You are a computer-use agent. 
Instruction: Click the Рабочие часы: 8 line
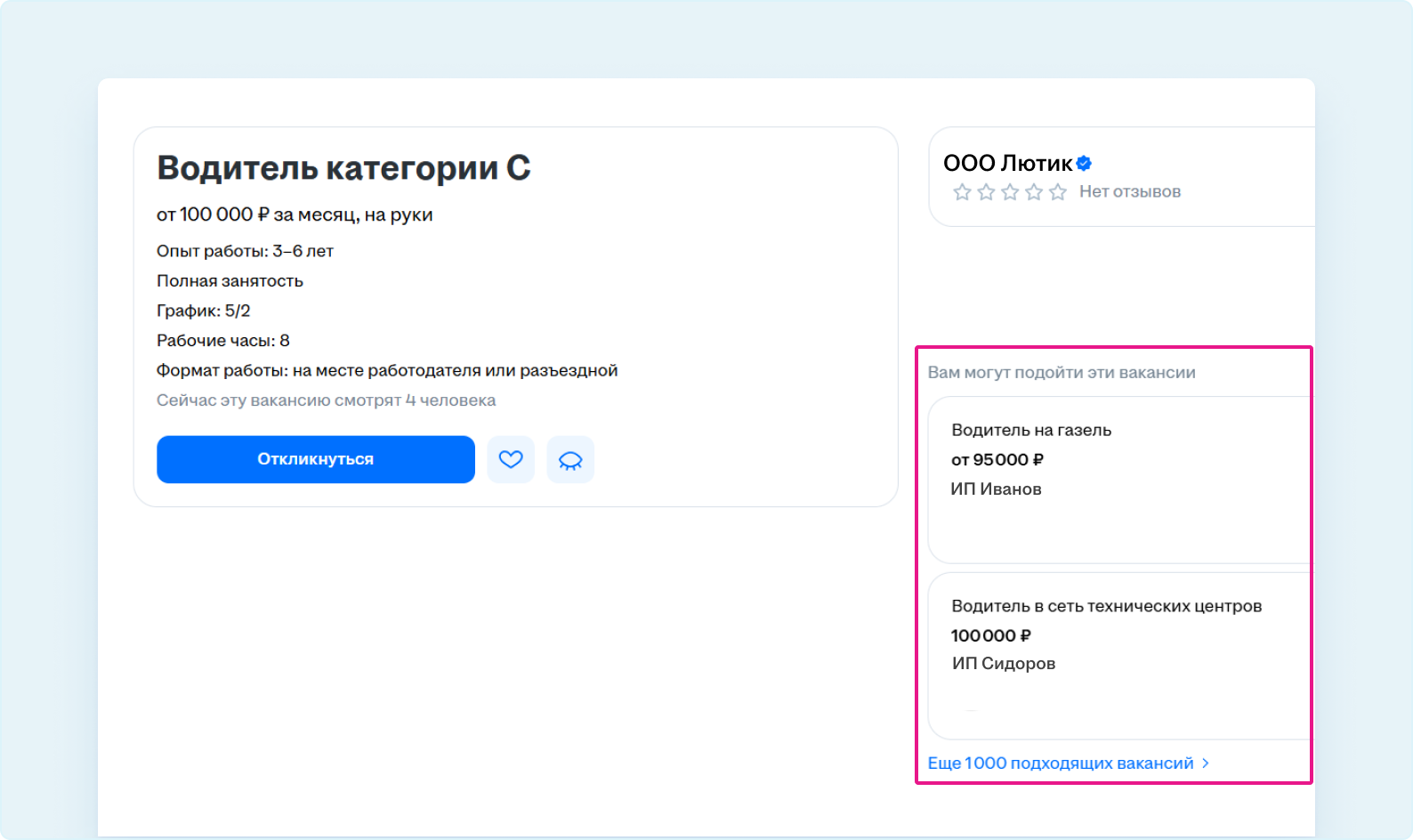222,340
